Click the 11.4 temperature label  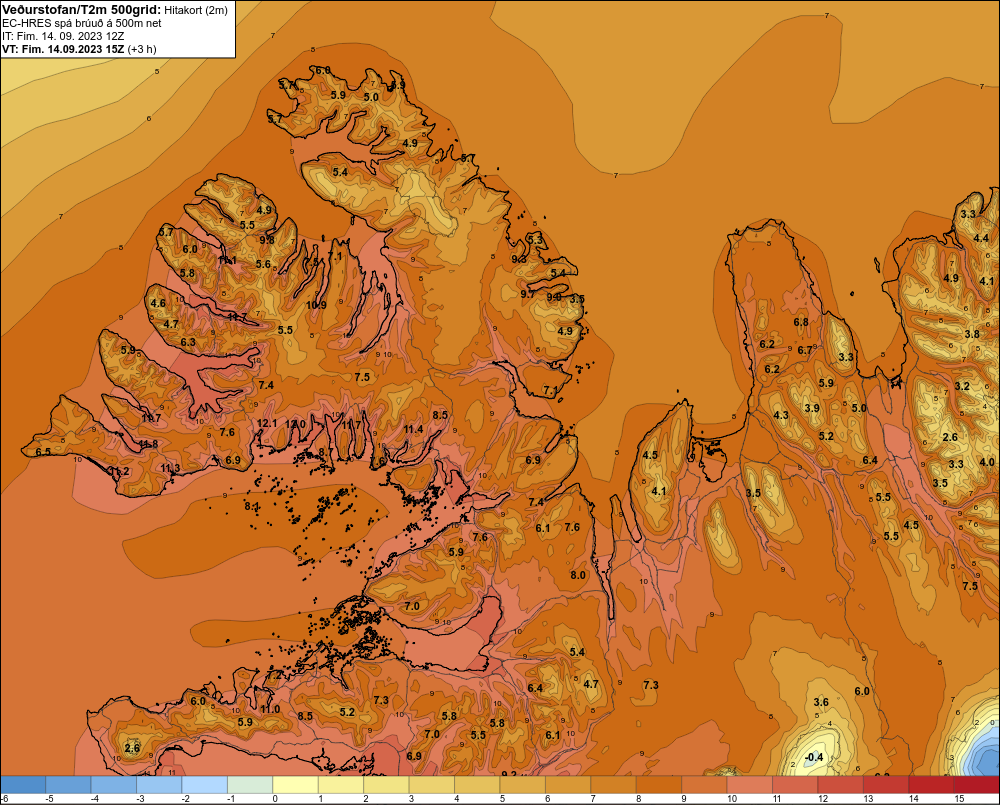pos(413,429)
